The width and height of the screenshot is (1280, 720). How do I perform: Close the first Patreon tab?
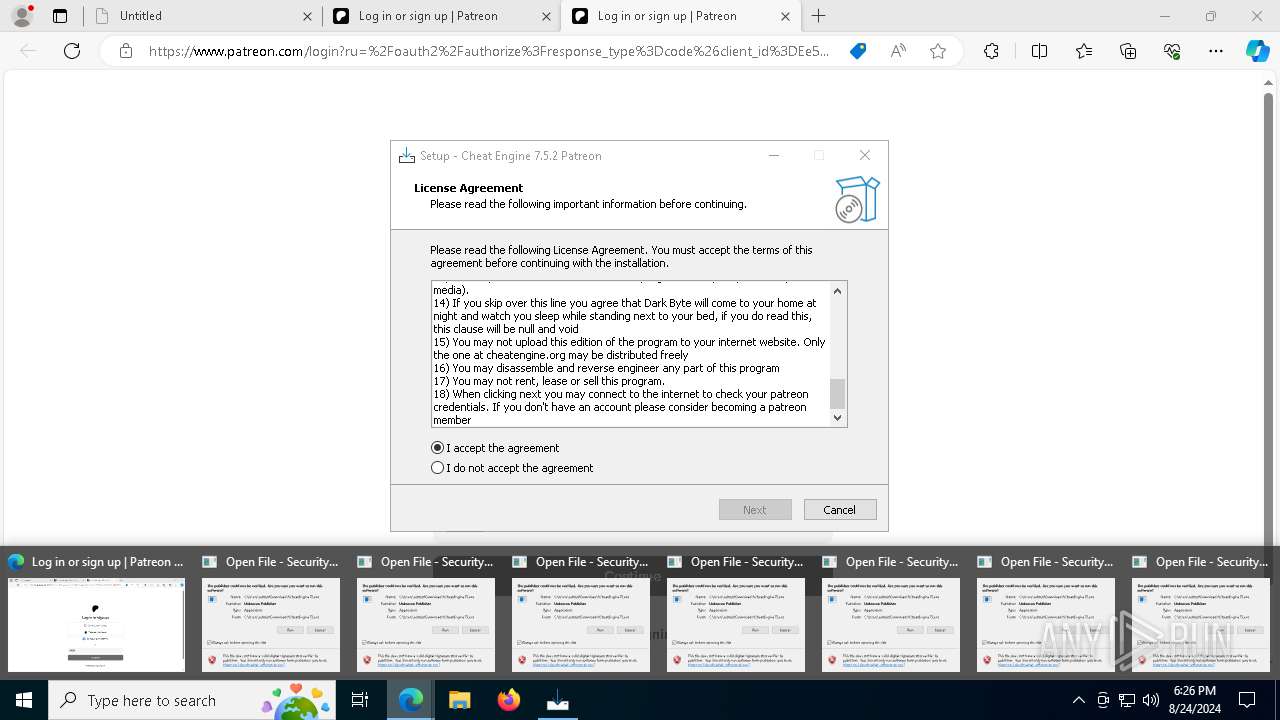coord(546,16)
